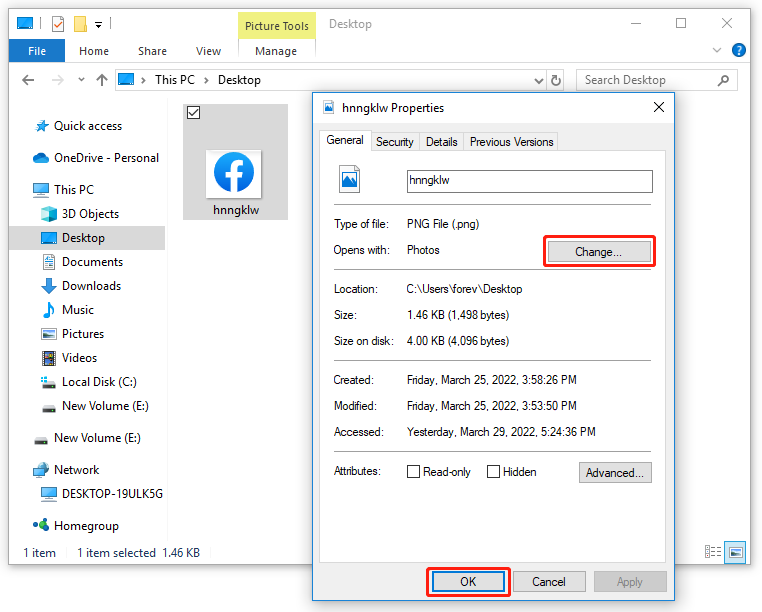Open the address bar history dropdown
Screen dimensions: 762x612
coord(538,81)
